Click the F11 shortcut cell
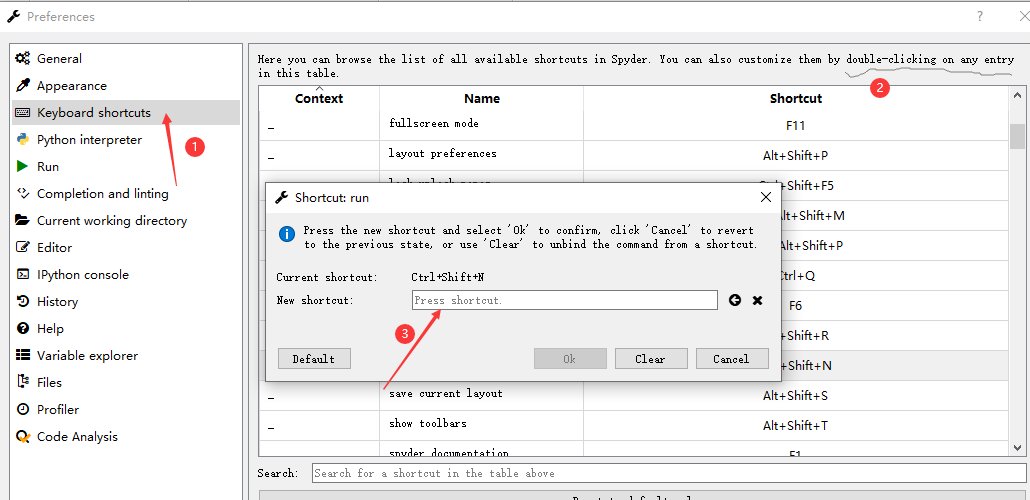1030x500 pixels. [x=795, y=125]
